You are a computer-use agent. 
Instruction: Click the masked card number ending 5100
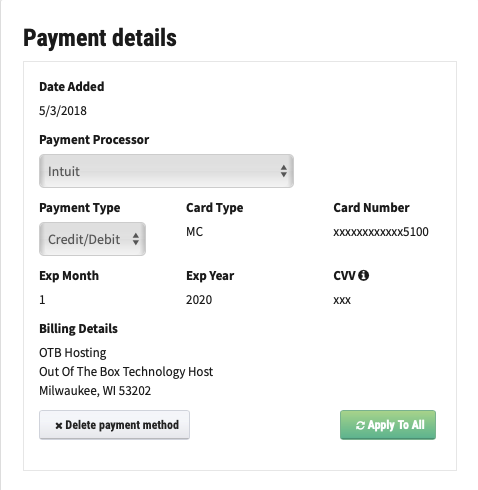381,232
